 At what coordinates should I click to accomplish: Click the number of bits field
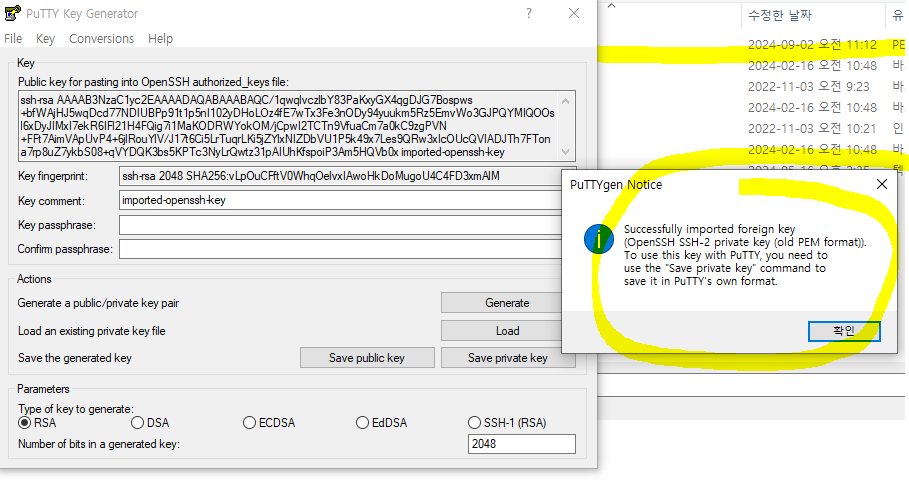pyautogui.click(x=522, y=444)
